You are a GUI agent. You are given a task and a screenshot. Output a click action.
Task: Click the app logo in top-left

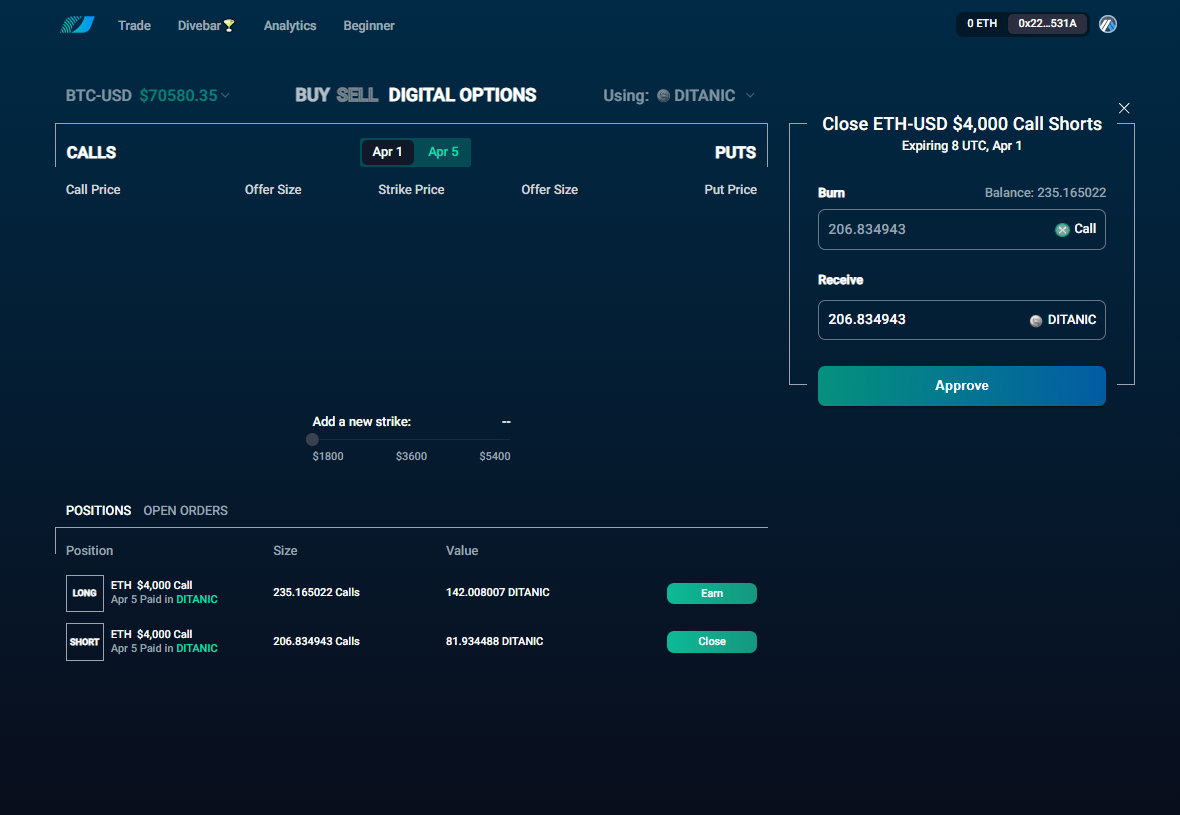(76, 25)
